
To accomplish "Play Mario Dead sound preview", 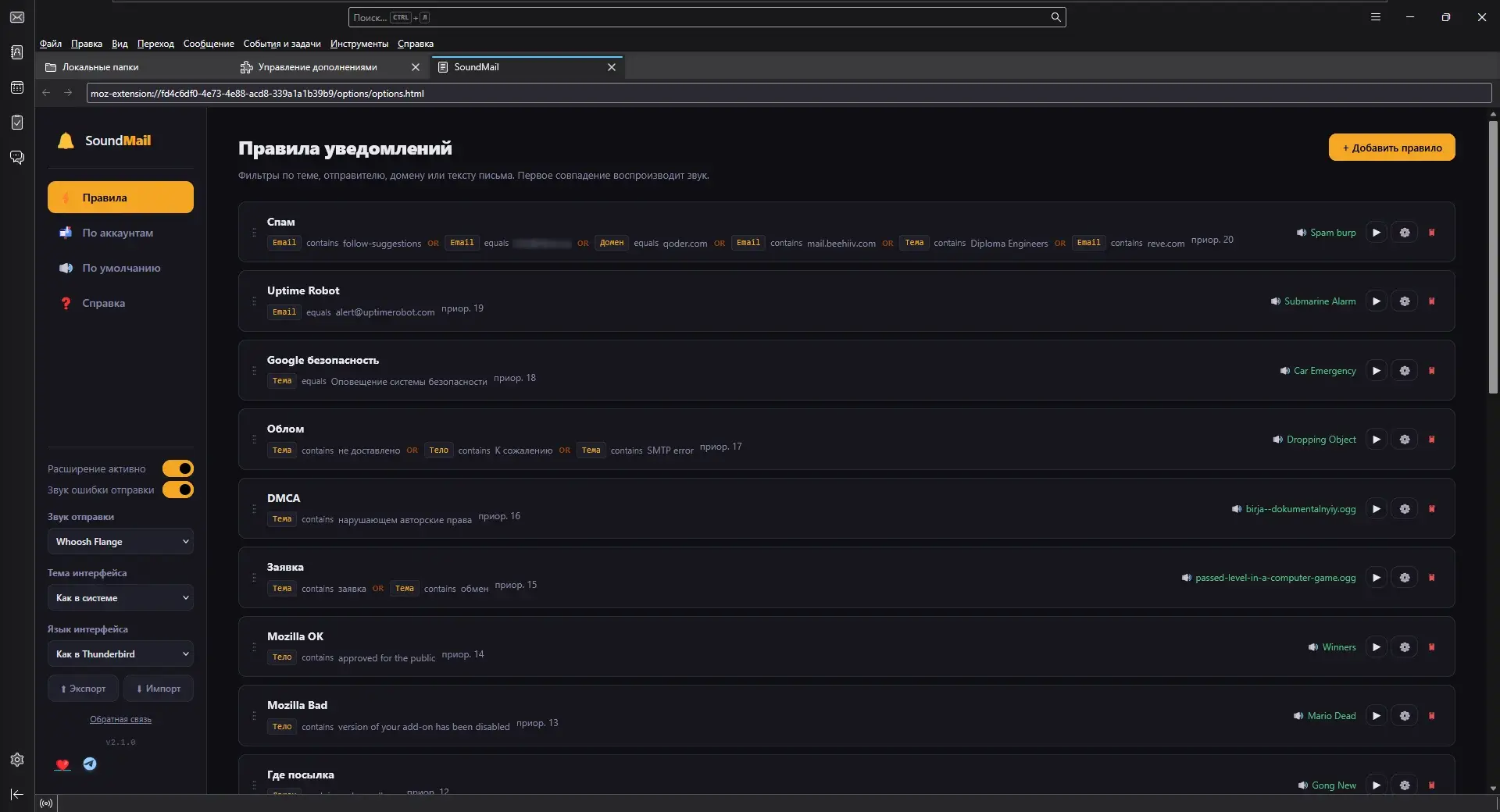I will click(x=1376, y=716).
